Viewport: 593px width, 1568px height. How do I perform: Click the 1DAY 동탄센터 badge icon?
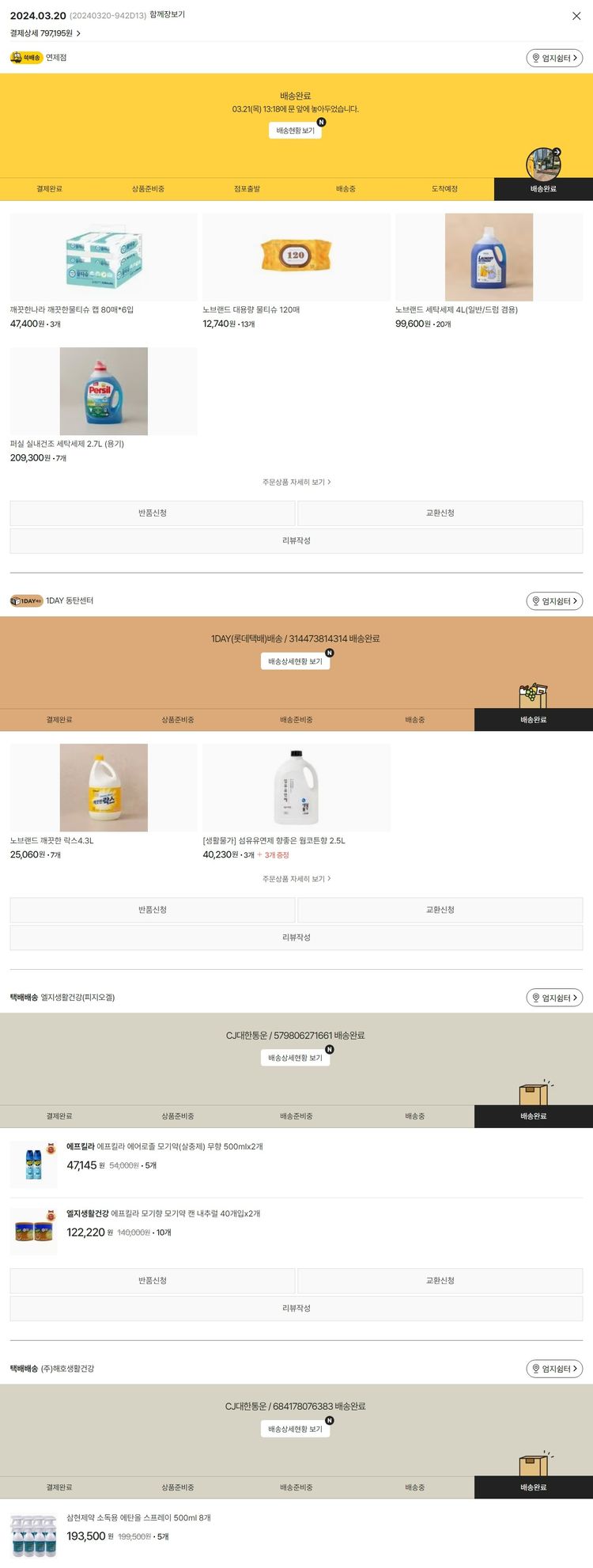[26, 601]
